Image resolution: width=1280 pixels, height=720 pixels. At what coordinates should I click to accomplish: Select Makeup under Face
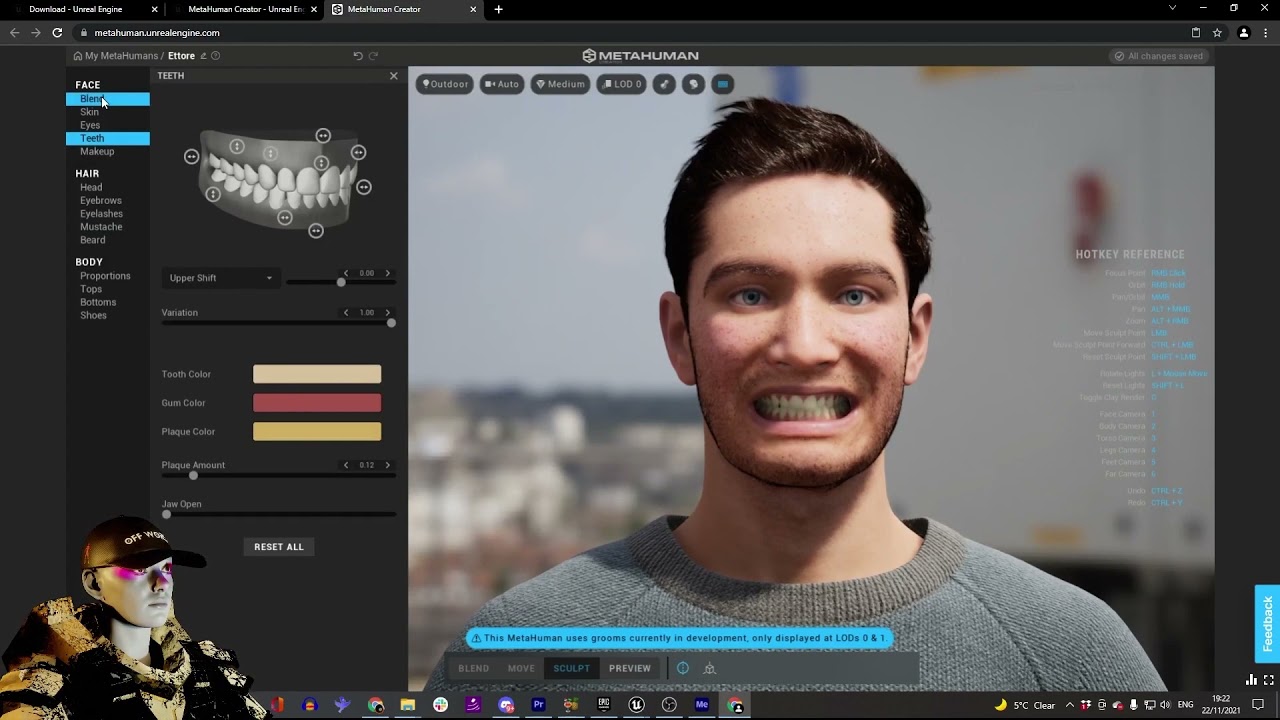[x=97, y=151]
